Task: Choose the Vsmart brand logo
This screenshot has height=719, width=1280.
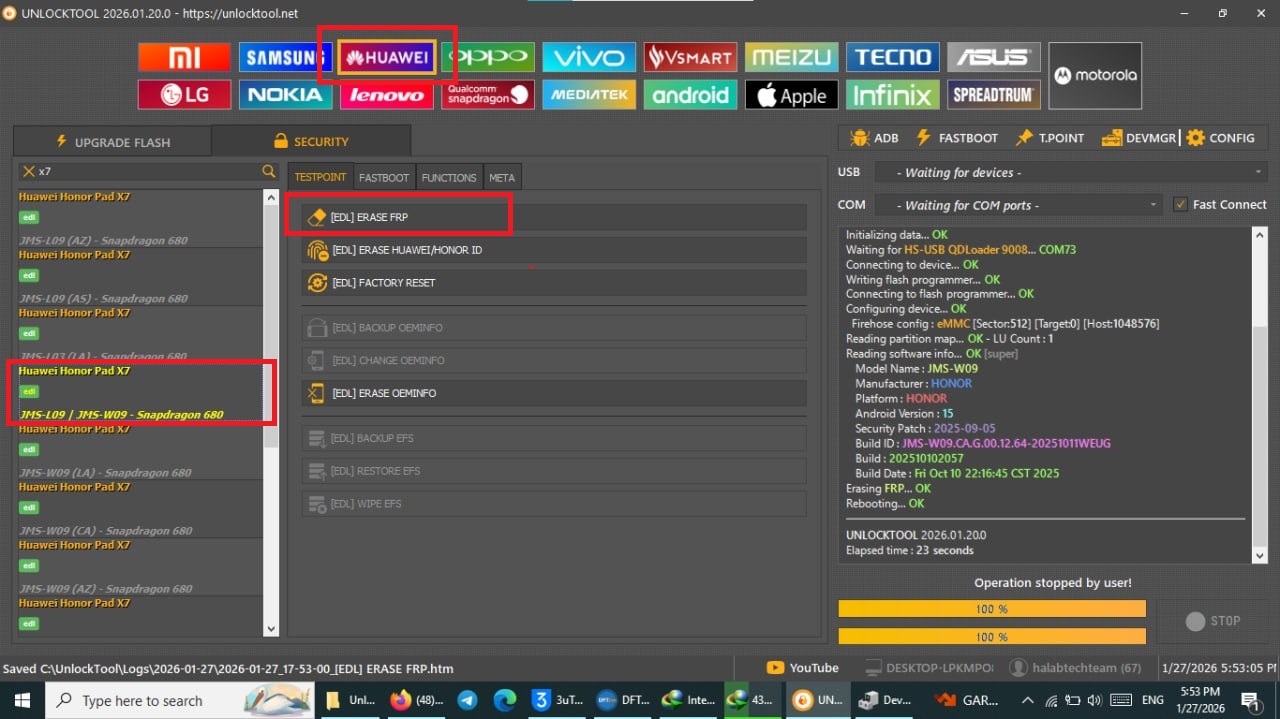Action: click(690, 57)
